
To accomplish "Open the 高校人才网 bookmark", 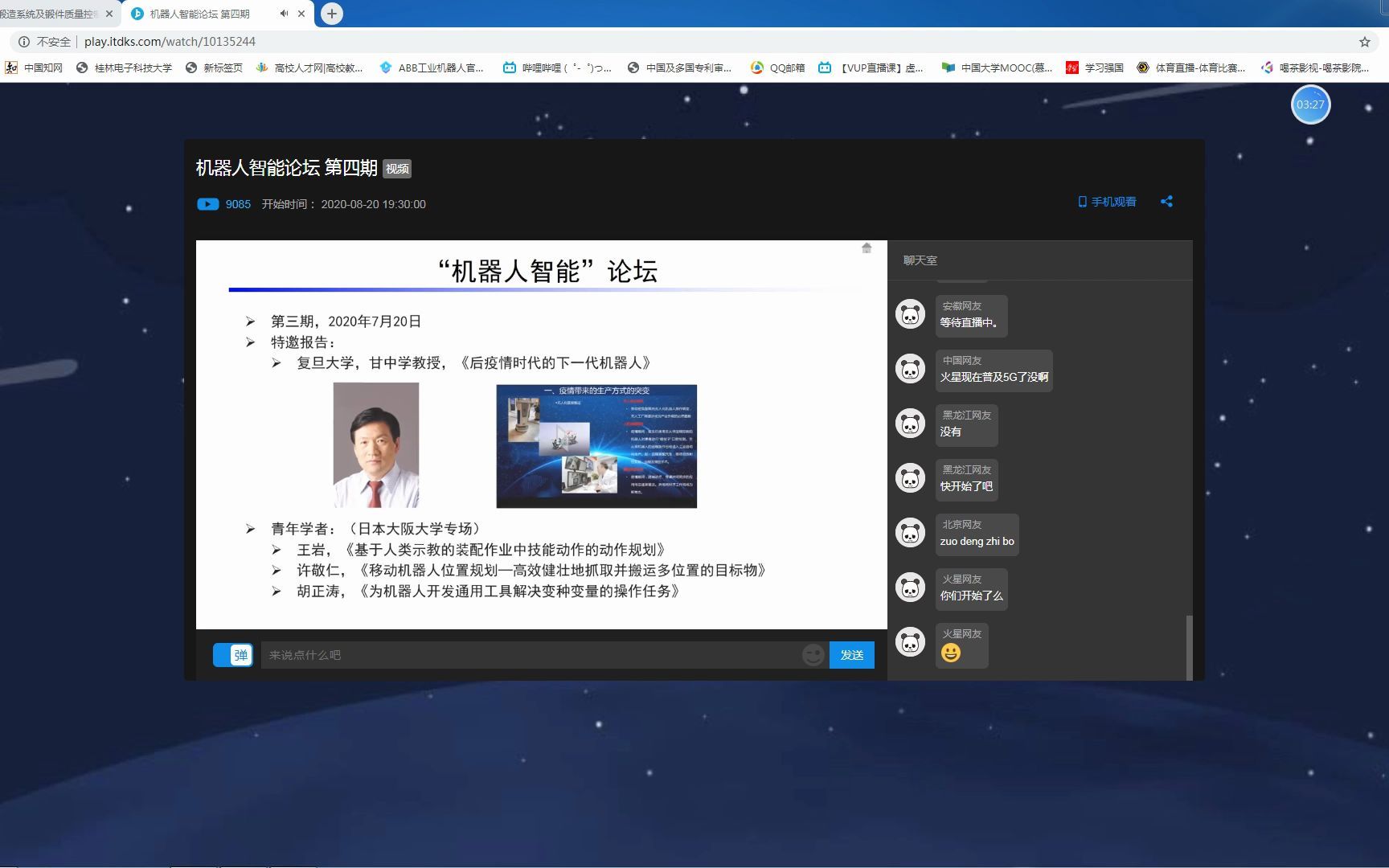I will pyautogui.click(x=309, y=68).
